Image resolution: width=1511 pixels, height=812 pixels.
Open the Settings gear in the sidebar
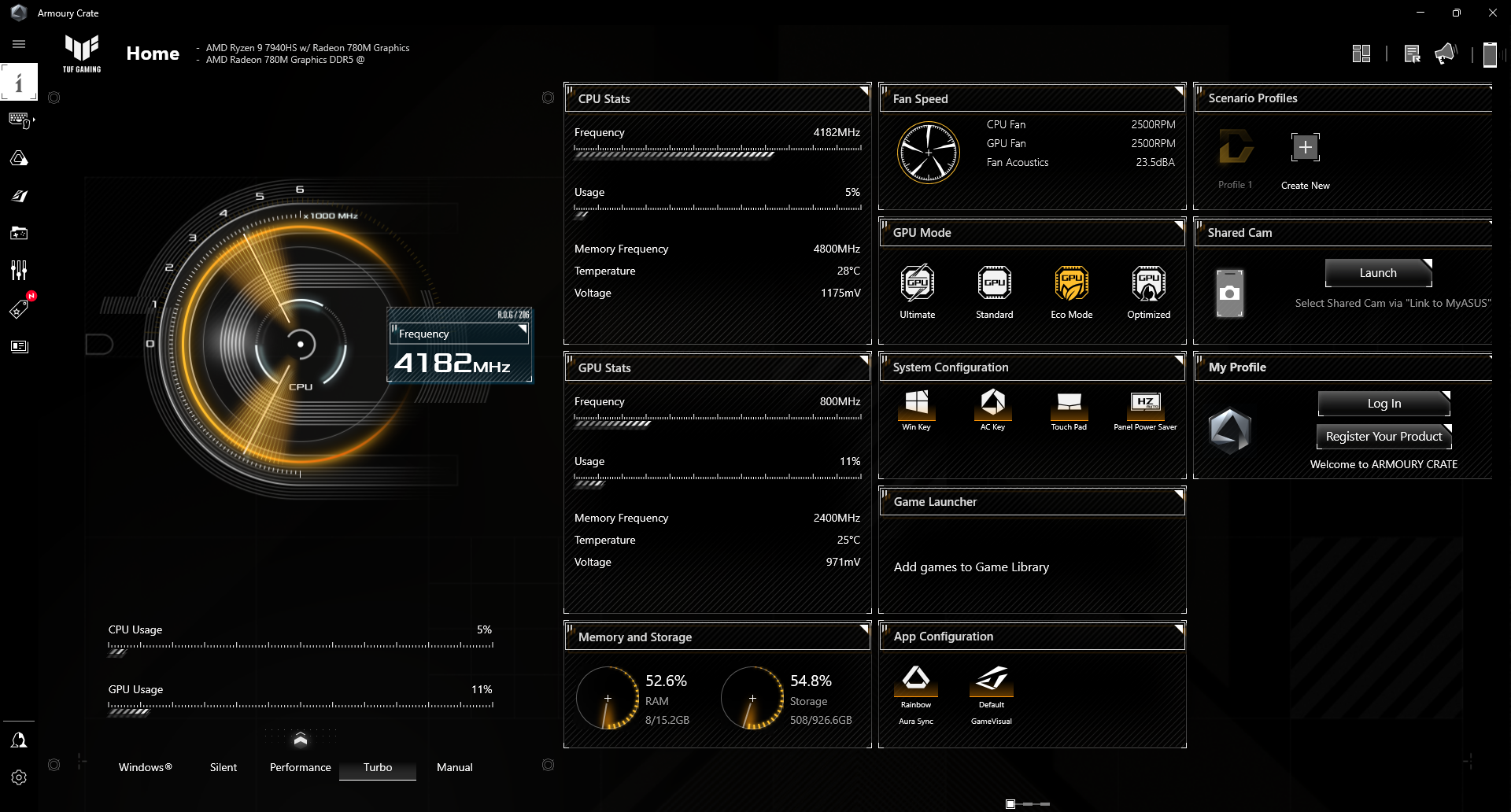click(19, 777)
